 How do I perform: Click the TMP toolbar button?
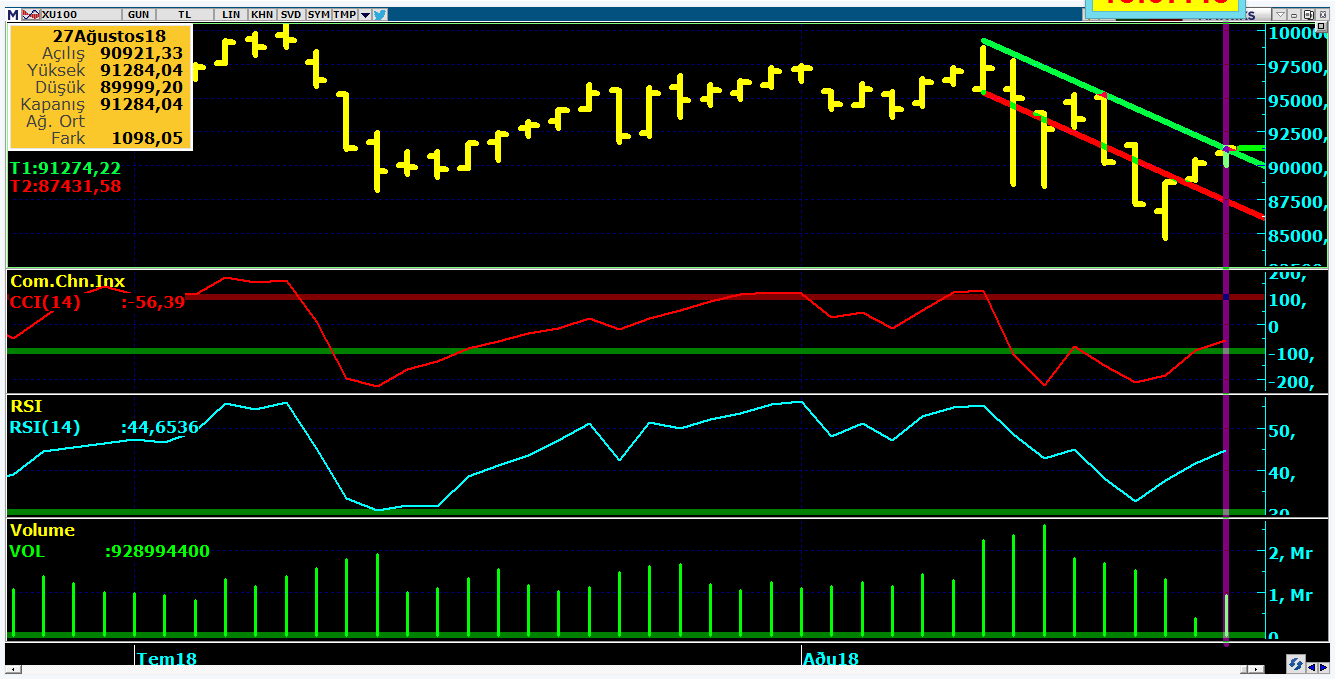pyautogui.click(x=345, y=14)
